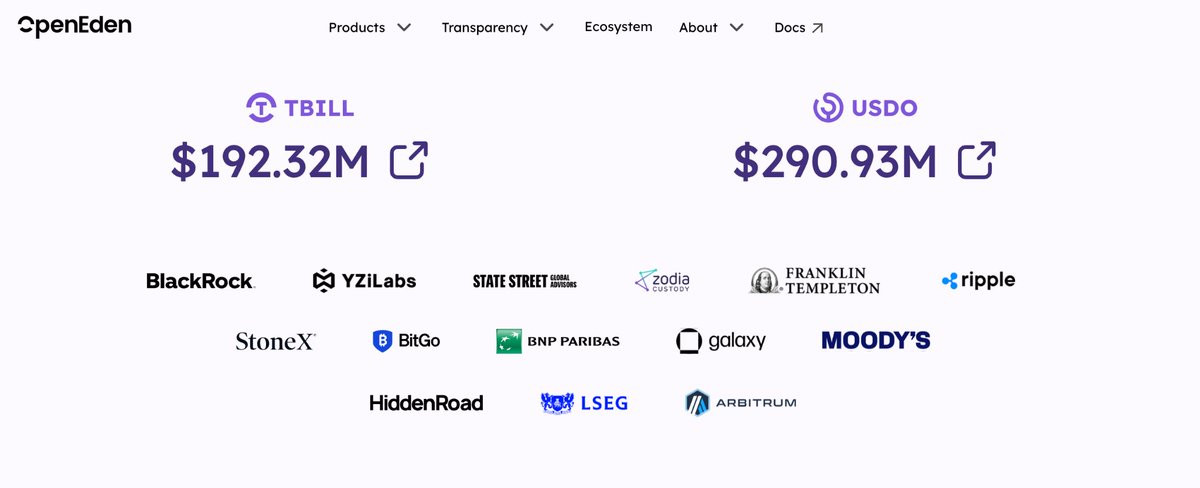Screen dimensions: 1200x488
Task: Expand the Transparency dropdown menu
Action: tap(498, 28)
